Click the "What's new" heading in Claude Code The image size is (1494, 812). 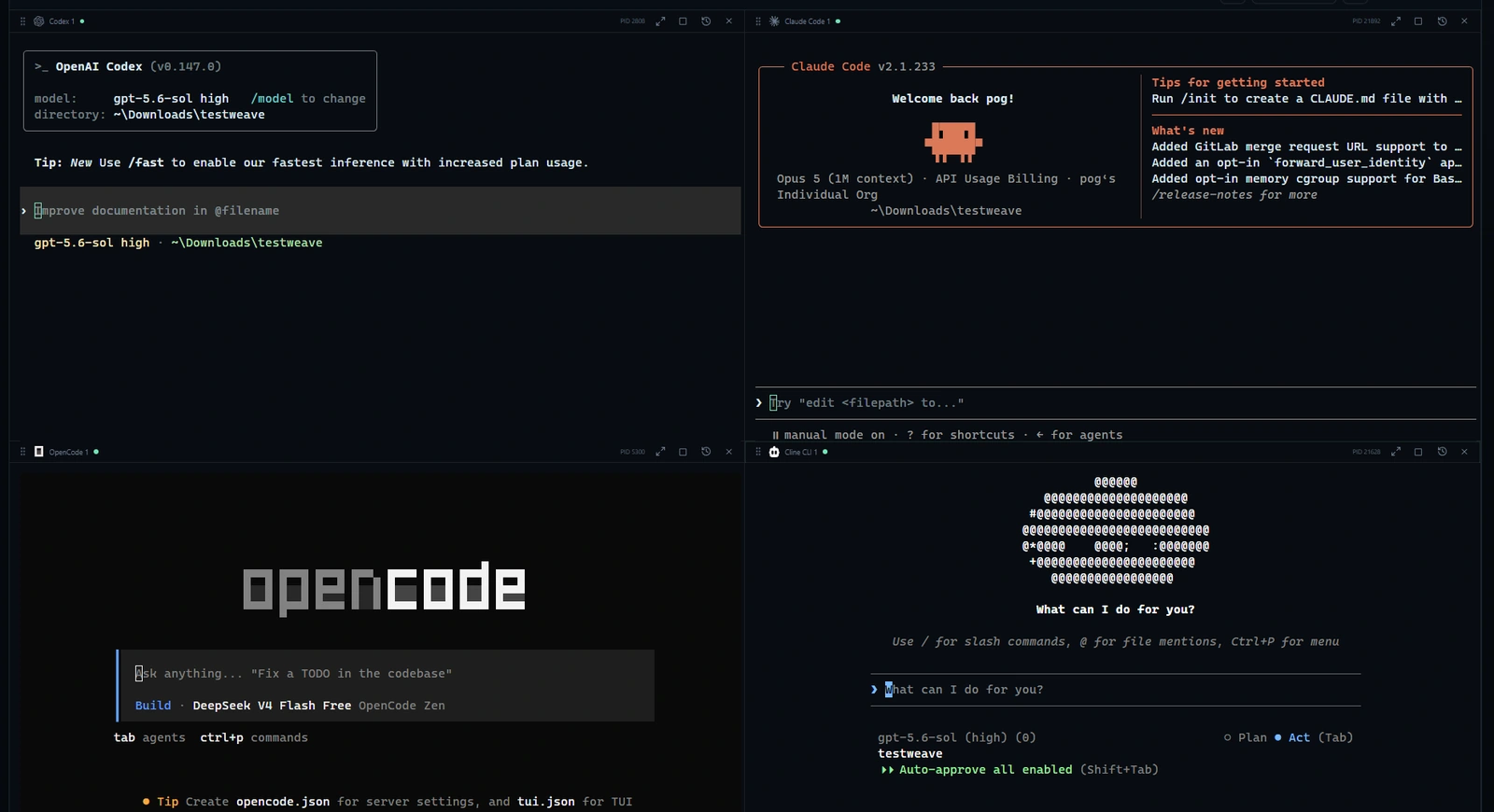[x=1188, y=131]
